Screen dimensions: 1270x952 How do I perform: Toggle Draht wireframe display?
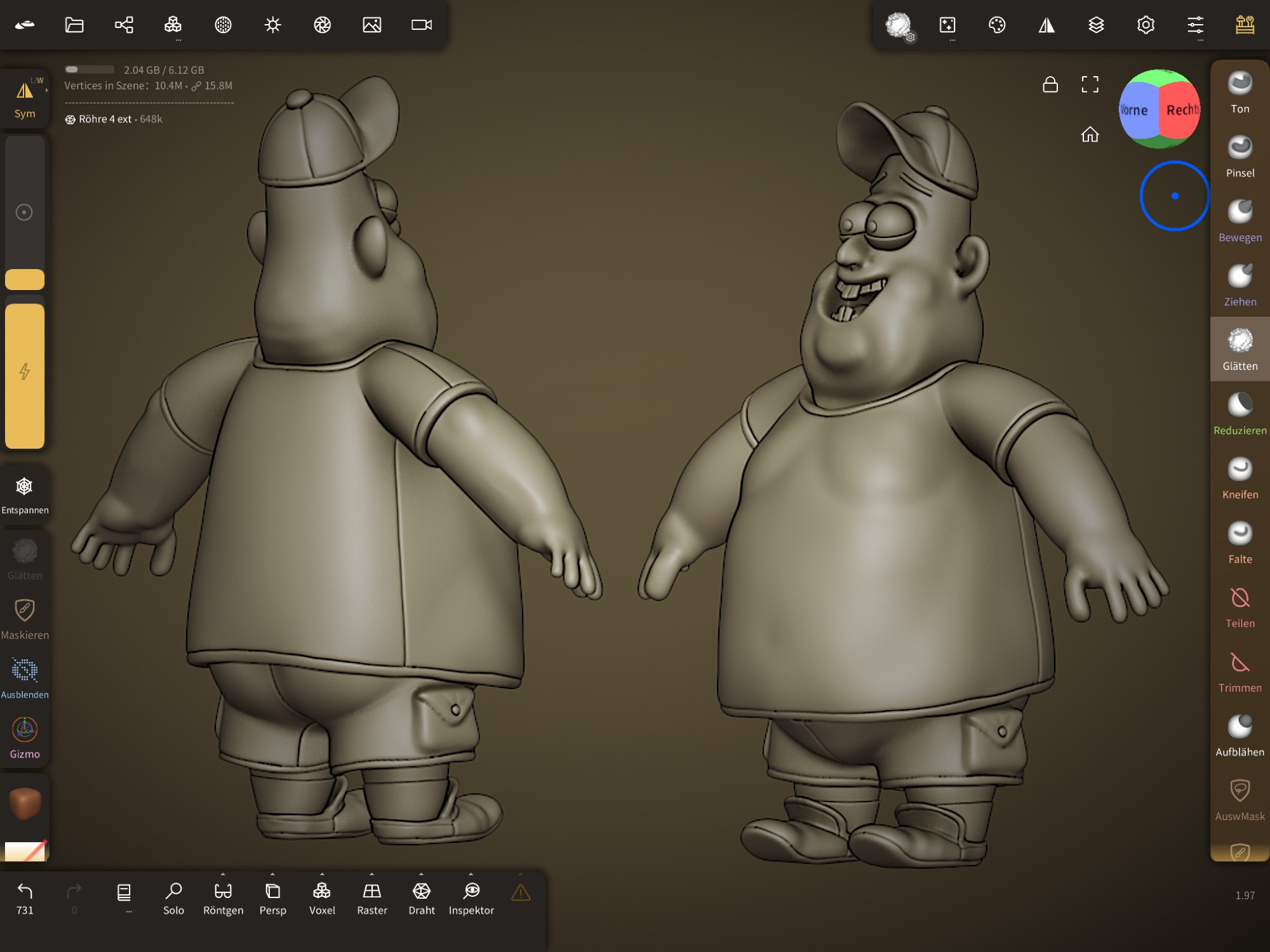(422, 899)
